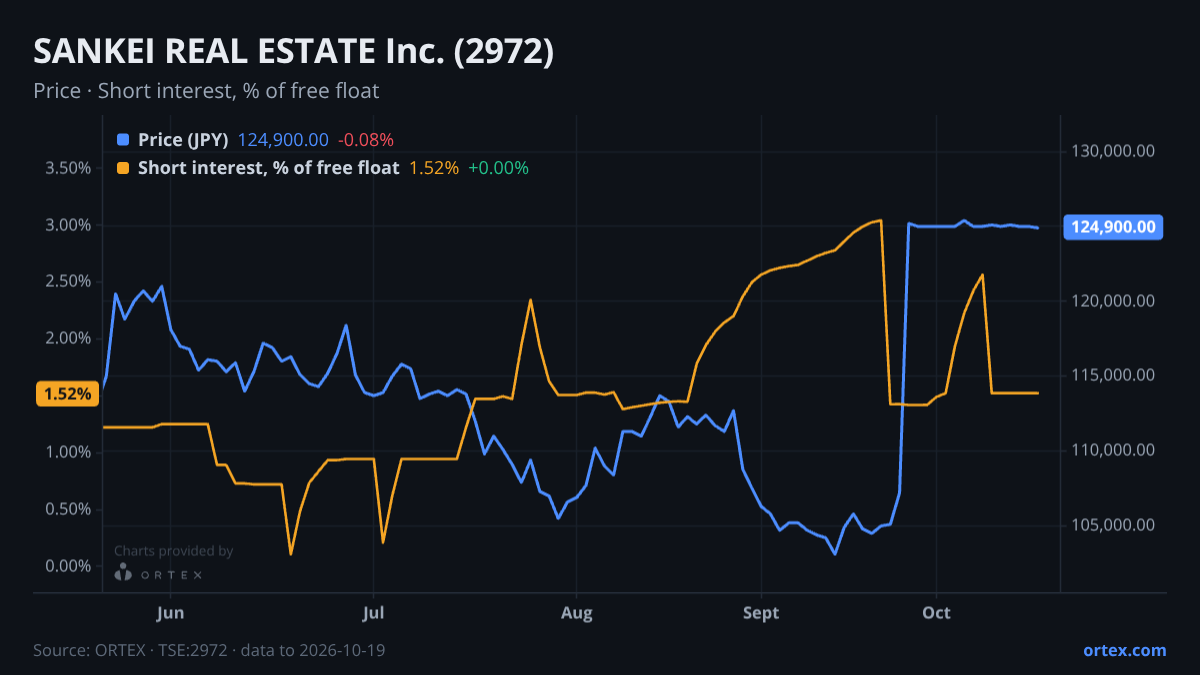Click the 120,000.00 right axis label
Image resolution: width=1200 pixels, height=675 pixels.
click(1114, 301)
